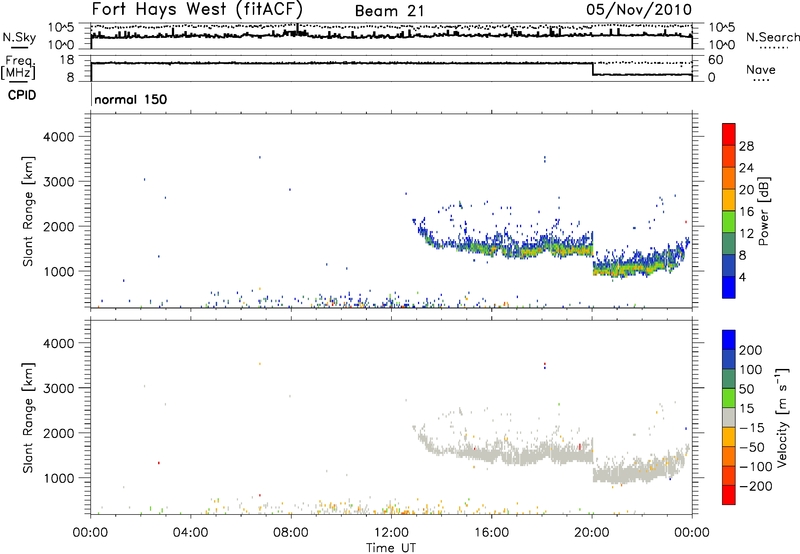Viewport: 800px width, 554px height.
Task: Click the 'Nave' legend label
Action: 761,69
